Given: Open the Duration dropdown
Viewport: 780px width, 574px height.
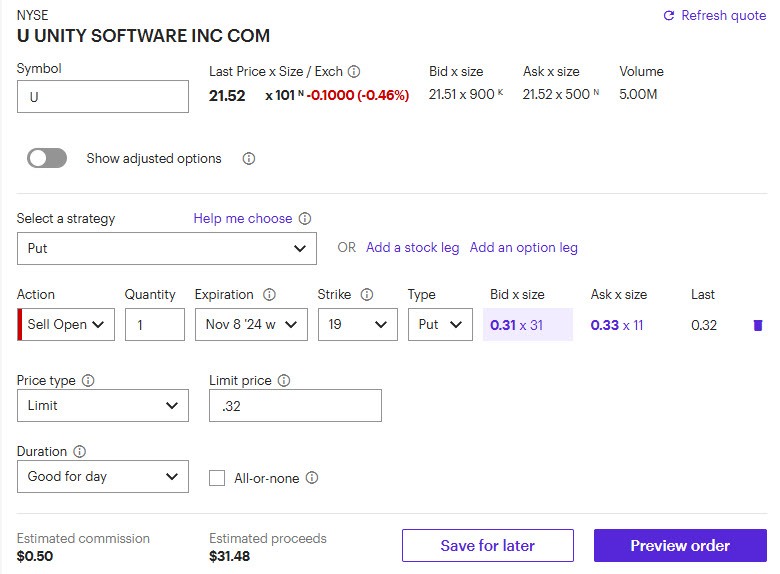Looking at the screenshot, I should tap(103, 477).
